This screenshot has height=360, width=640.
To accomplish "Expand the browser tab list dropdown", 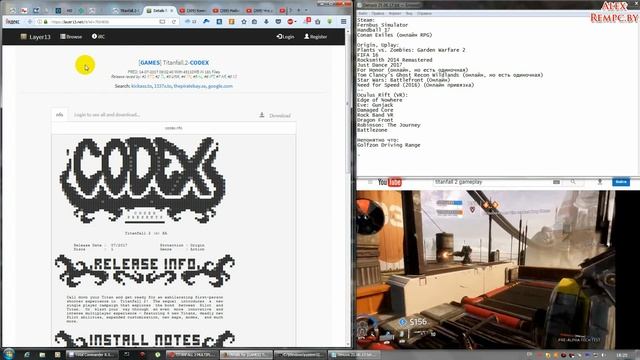I will click(307, 10).
